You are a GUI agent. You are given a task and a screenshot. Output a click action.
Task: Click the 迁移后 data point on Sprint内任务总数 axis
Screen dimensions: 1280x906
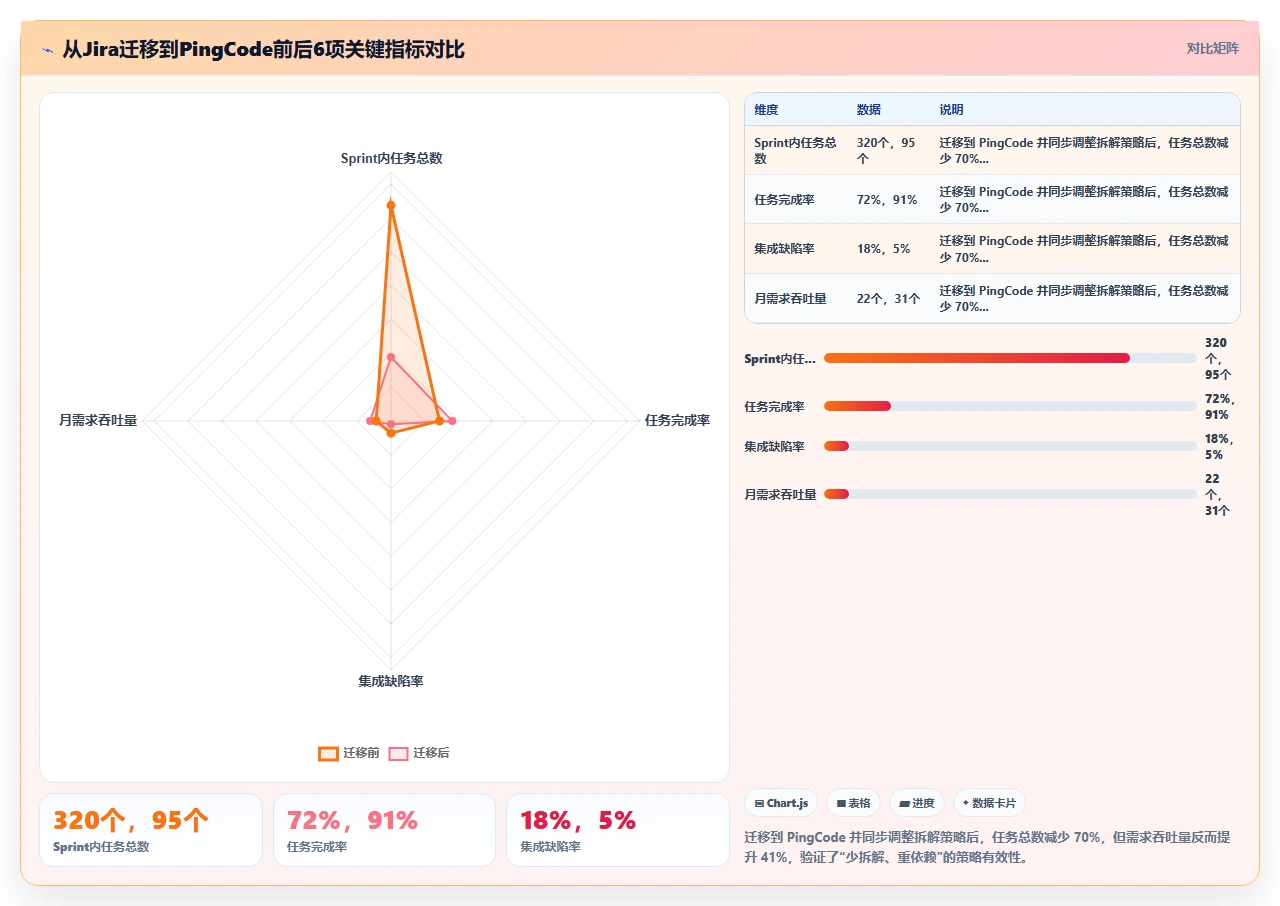(391, 357)
